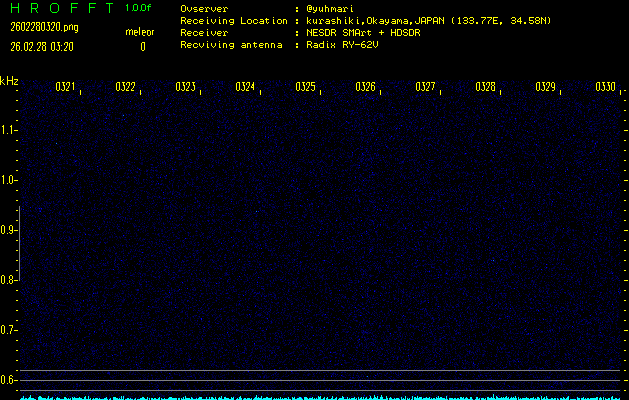Click the meteor count value 0
Screen dimensions: 629x400
pos(142,46)
